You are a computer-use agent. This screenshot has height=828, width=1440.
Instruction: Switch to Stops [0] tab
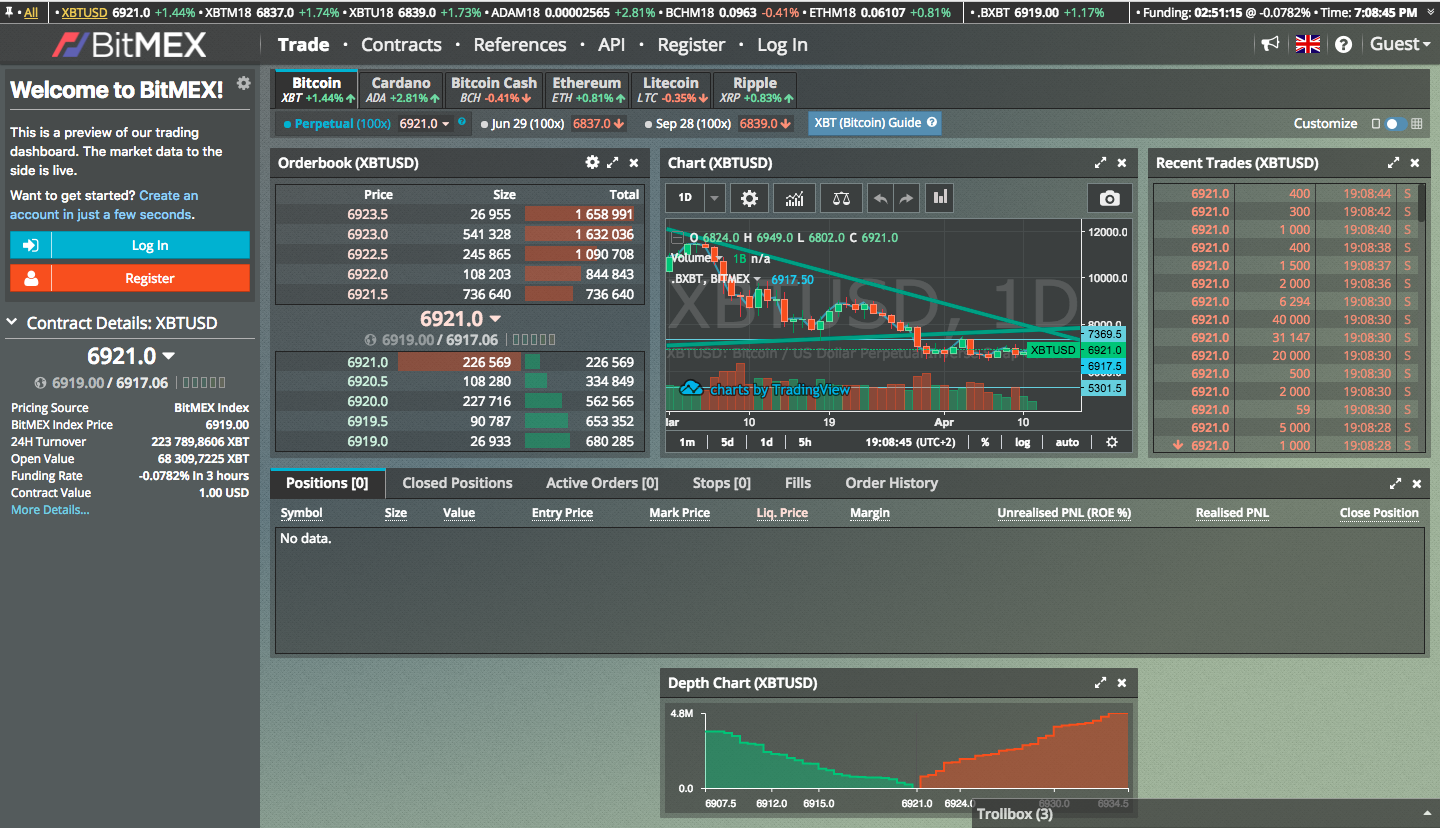point(721,483)
